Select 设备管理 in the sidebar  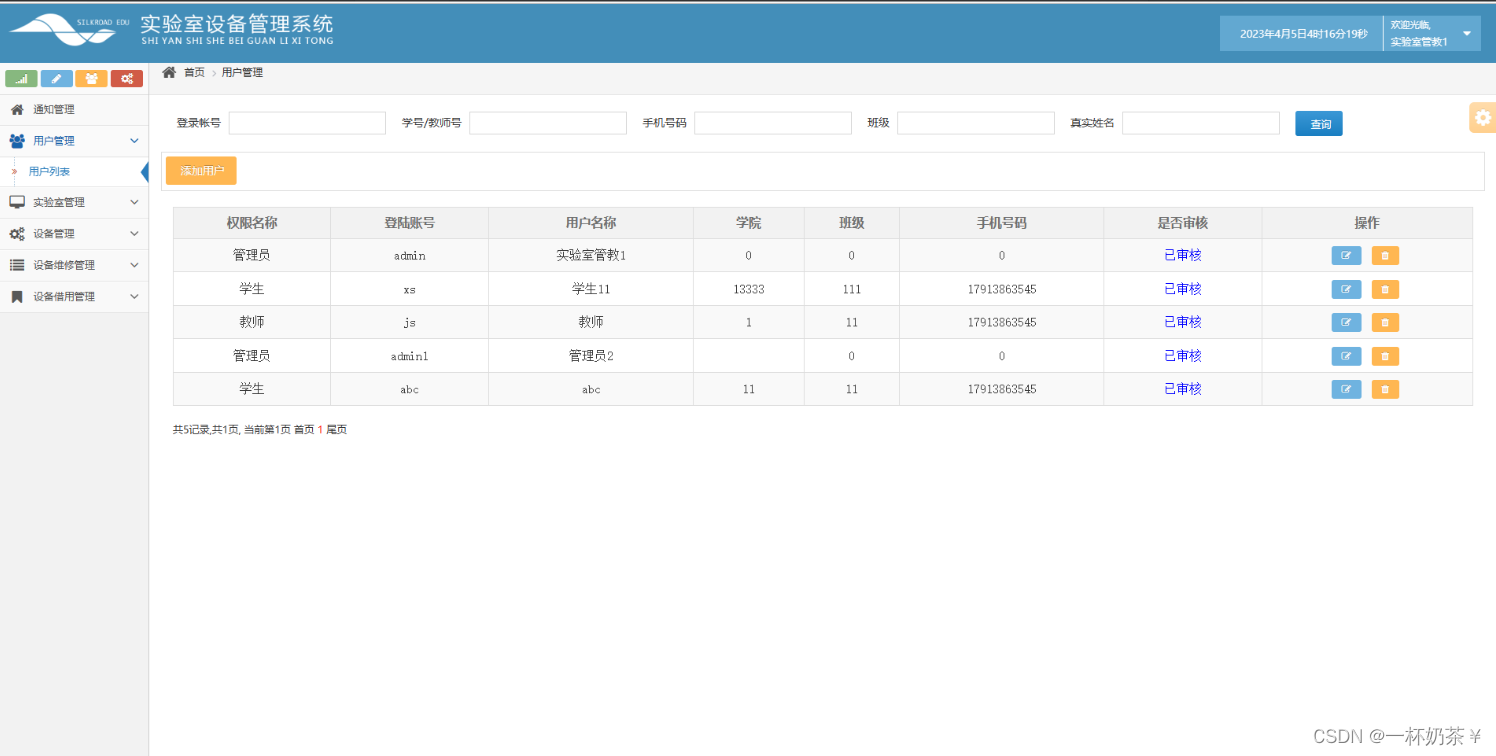(x=74, y=234)
